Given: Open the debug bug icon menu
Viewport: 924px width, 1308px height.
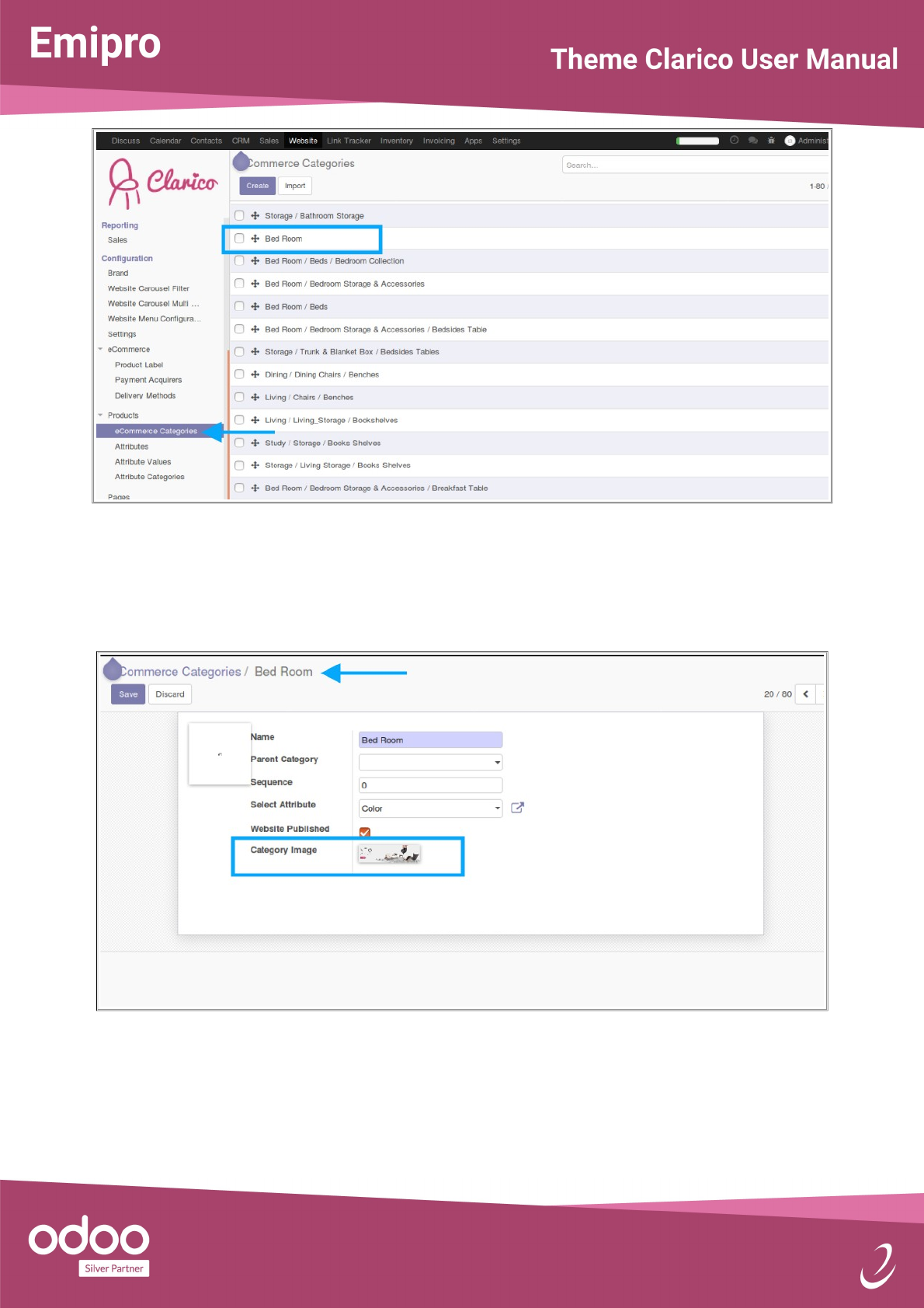Looking at the screenshot, I should point(771,141).
